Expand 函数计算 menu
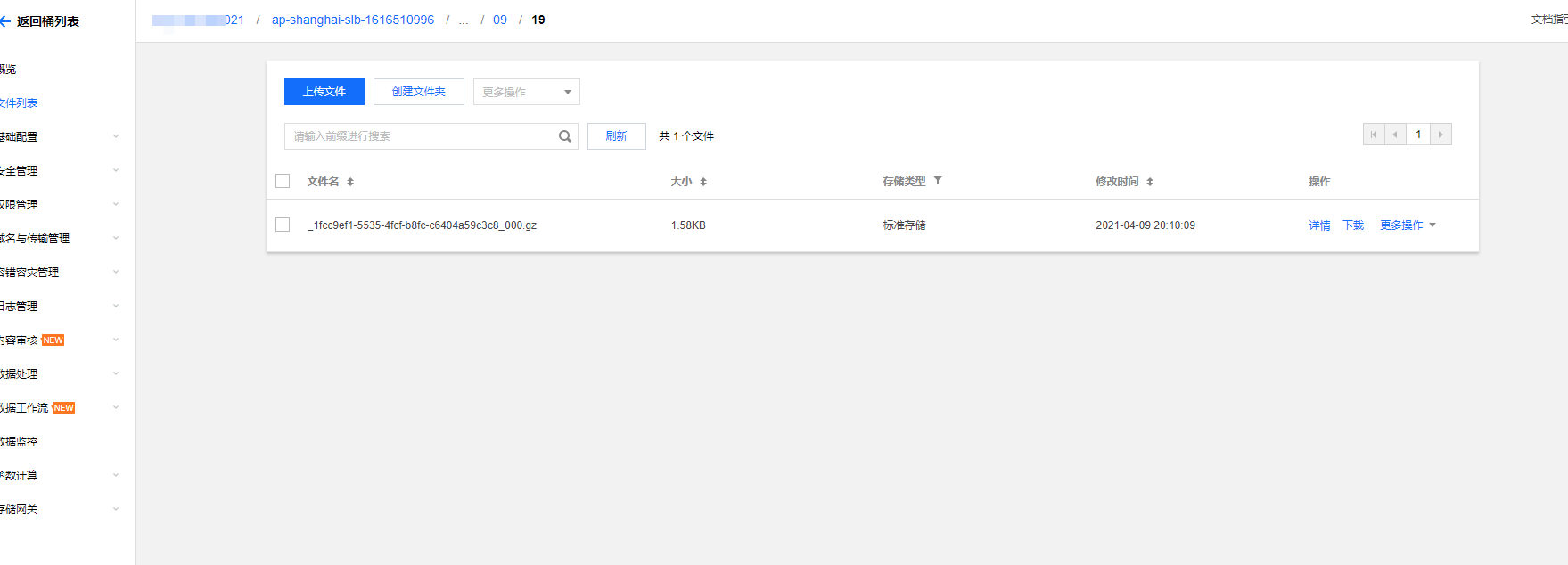The height and width of the screenshot is (565, 1568). point(116,475)
